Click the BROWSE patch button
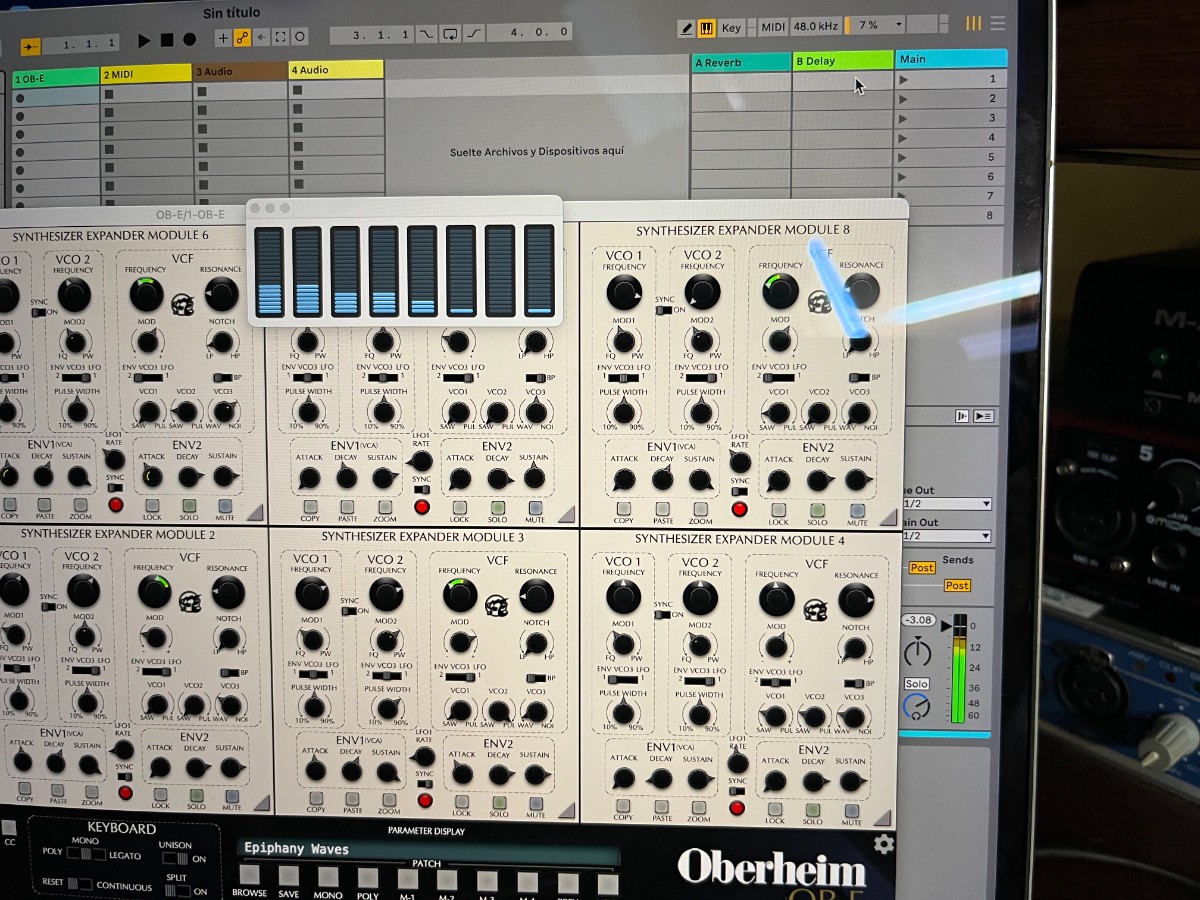The width and height of the screenshot is (1200, 900). pyautogui.click(x=249, y=875)
